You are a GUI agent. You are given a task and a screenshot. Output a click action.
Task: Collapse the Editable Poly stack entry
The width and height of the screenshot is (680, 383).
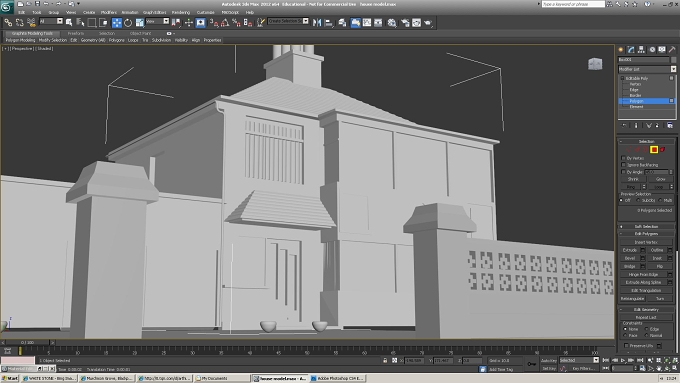point(622,79)
